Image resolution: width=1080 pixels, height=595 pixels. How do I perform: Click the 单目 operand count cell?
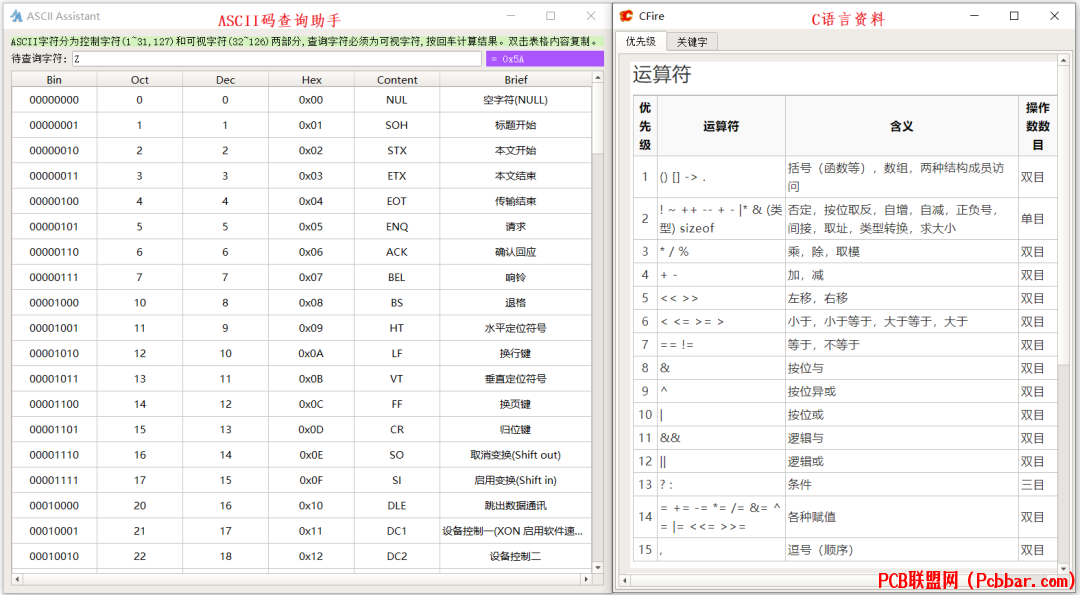pyautogui.click(x=1037, y=219)
